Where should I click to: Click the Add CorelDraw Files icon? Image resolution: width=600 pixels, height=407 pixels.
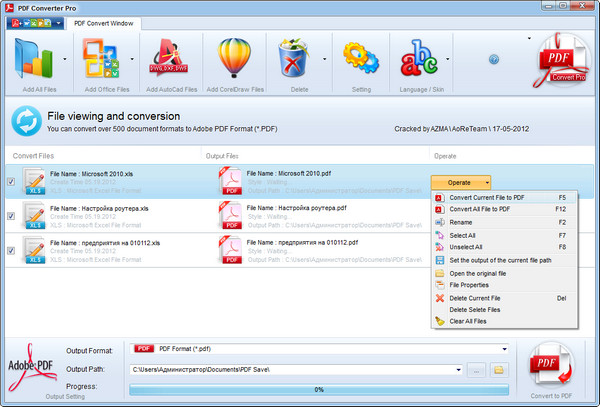(233, 59)
